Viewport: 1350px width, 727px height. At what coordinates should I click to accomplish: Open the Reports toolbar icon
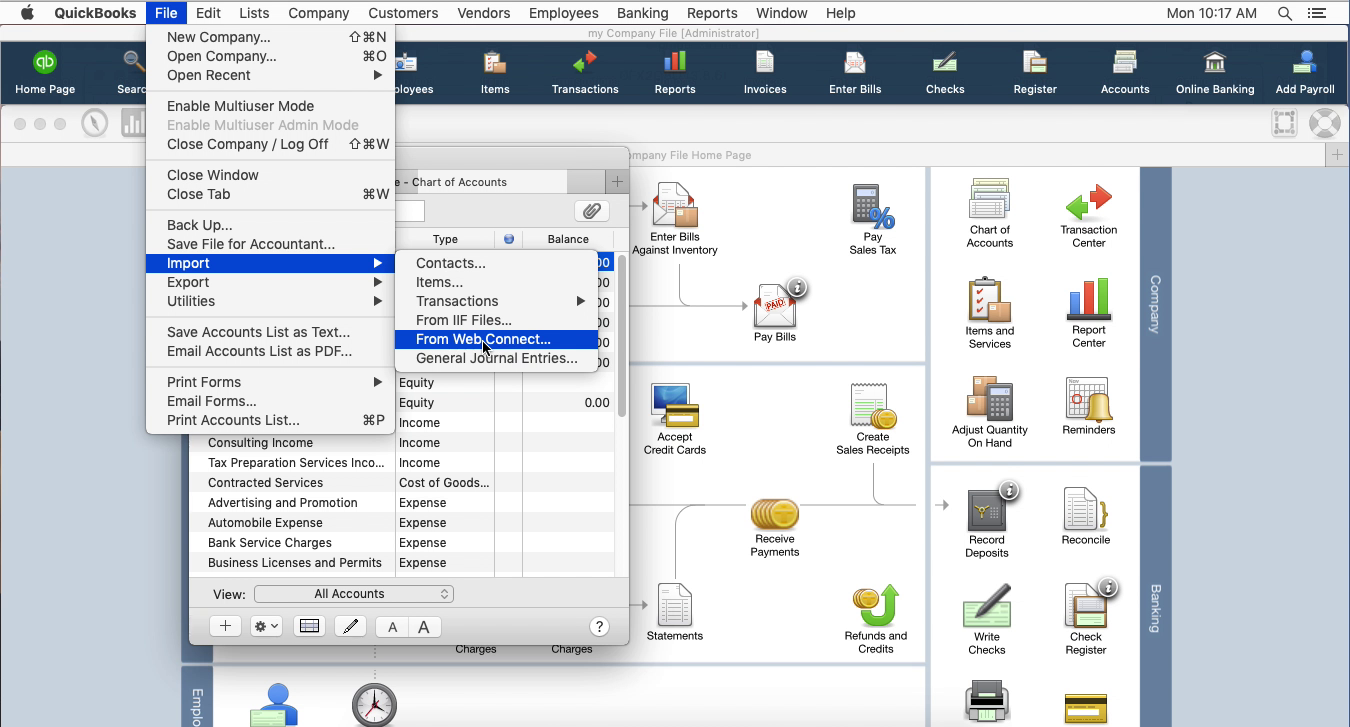[x=675, y=73]
